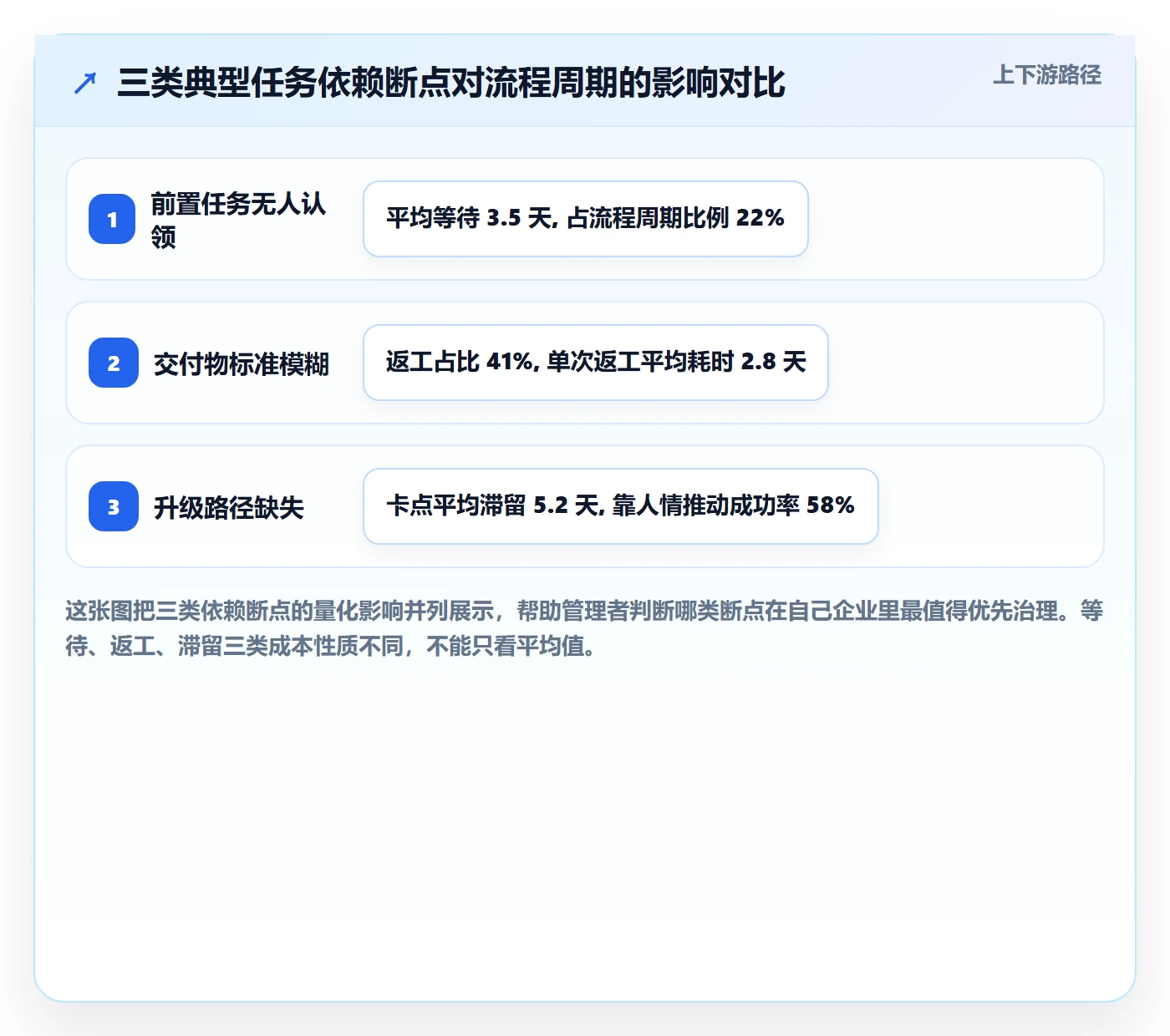Click the number 1 badge for 前置任务无人认领

click(x=112, y=219)
